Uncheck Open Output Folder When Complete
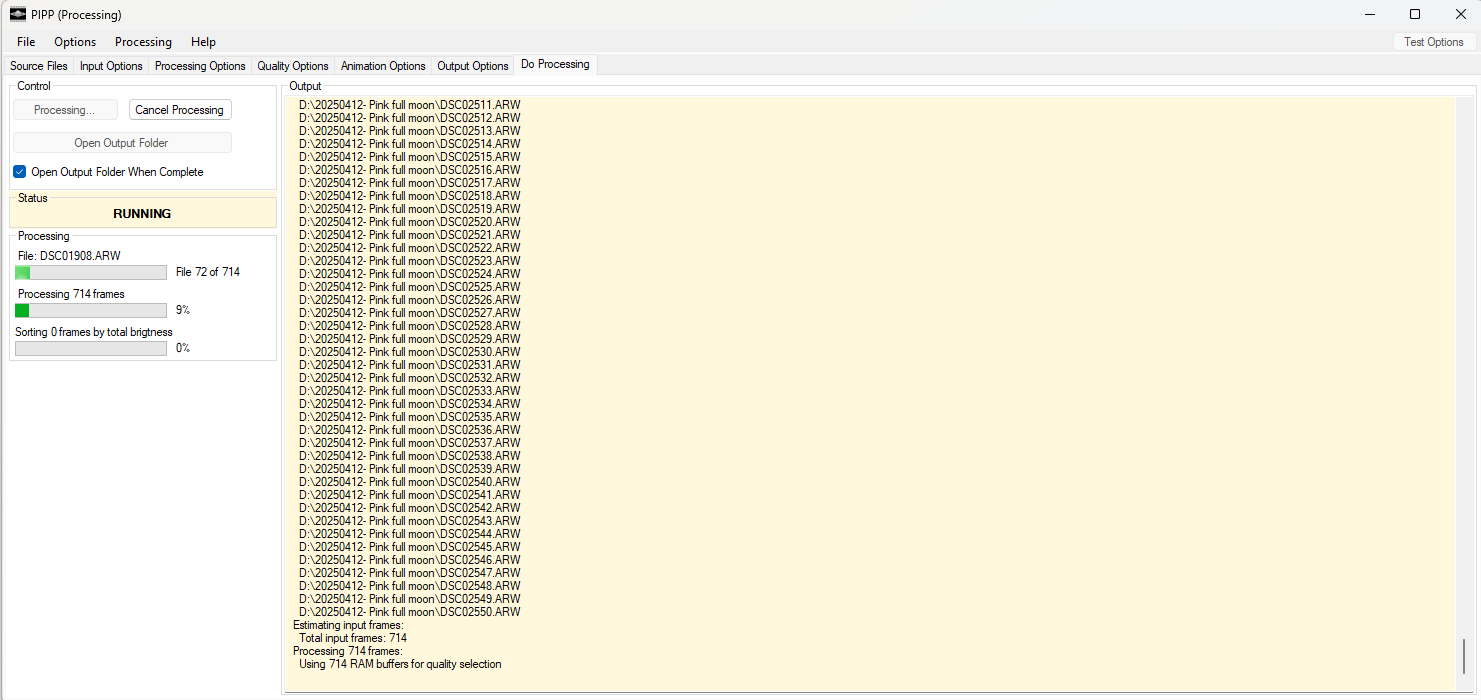Image resolution: width=1481 pixels, height=700 pixels. point(20,172)
